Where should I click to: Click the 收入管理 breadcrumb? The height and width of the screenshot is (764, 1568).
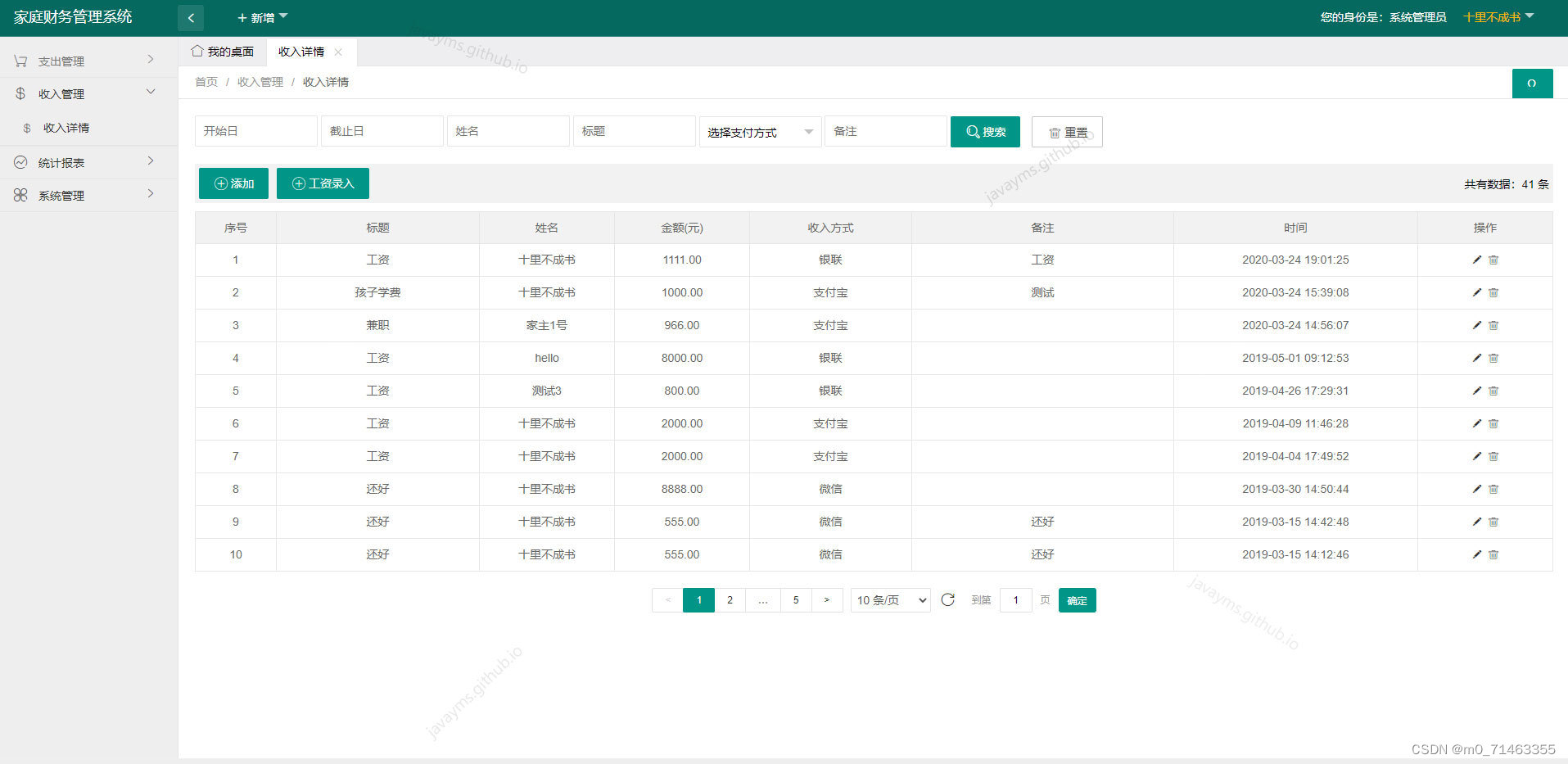(x=260, y=82)
